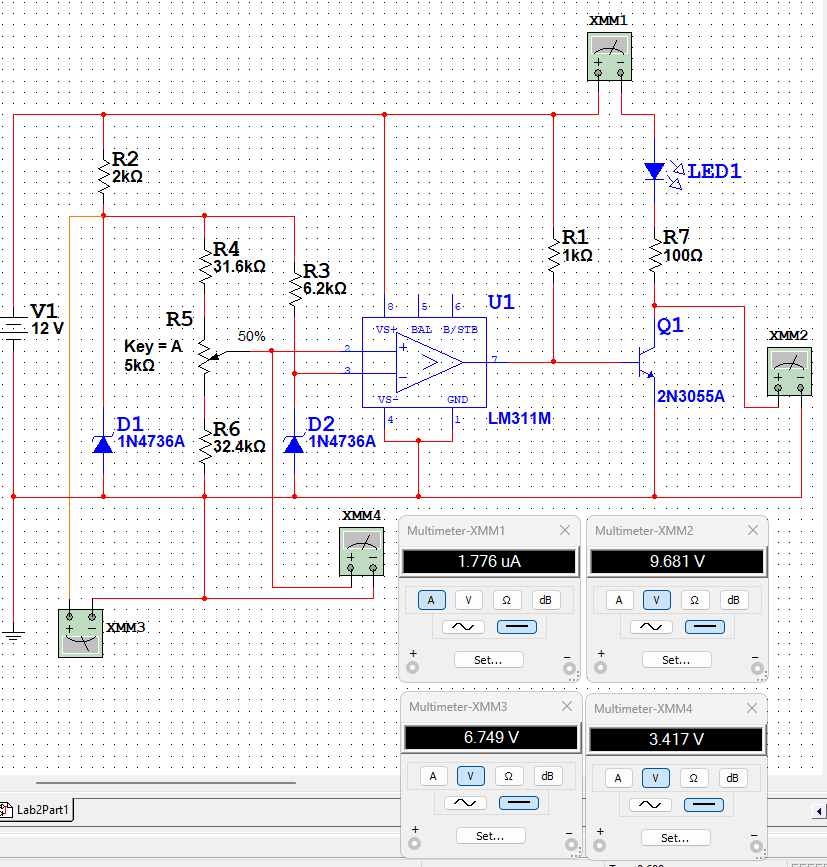Select the XMM1 multimeter instrument icon
The height and width of the screenshot is (867, 827).
click(x=609, y=56)
